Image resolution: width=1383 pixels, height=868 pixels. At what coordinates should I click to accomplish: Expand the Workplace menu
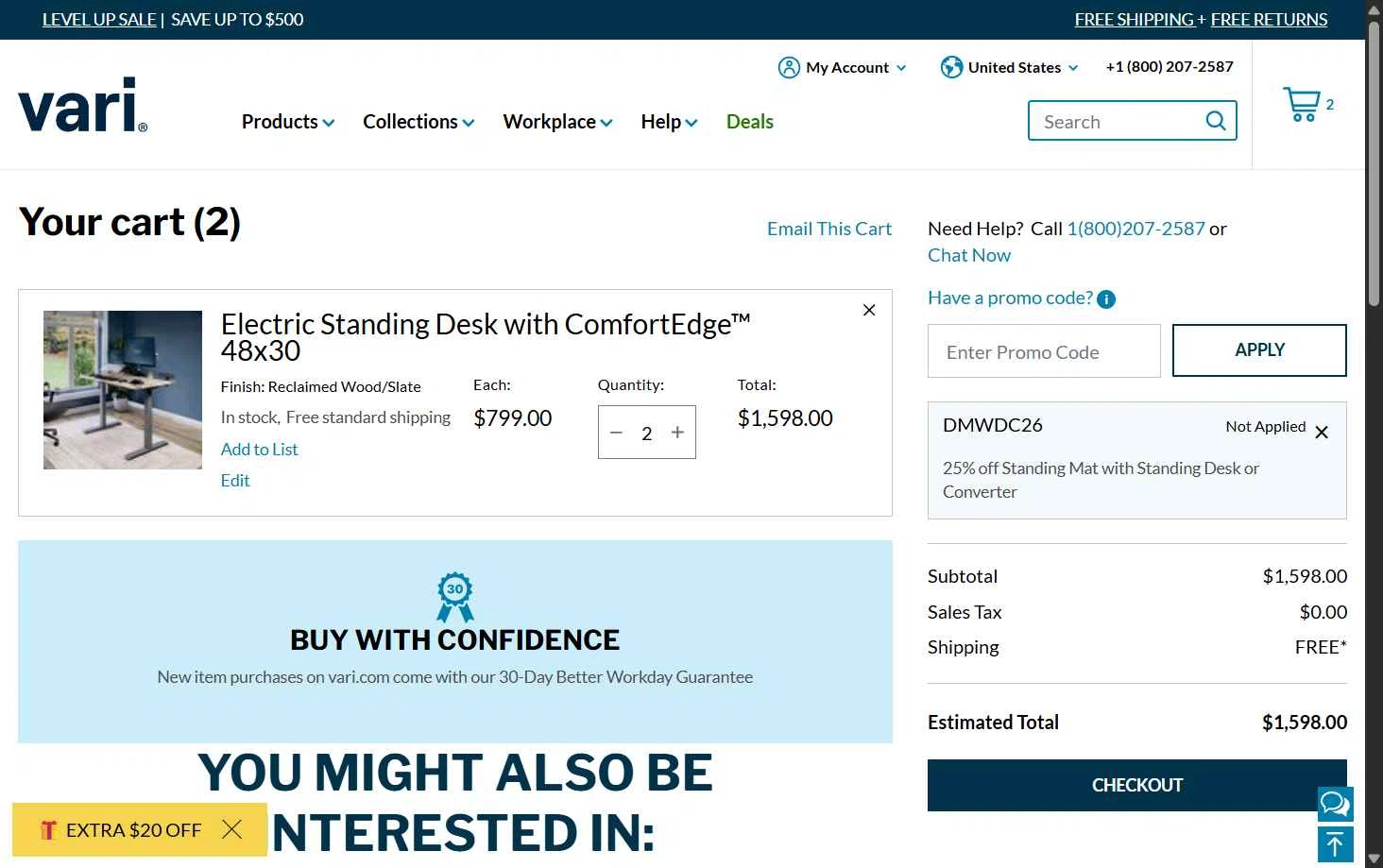[557, 122]
